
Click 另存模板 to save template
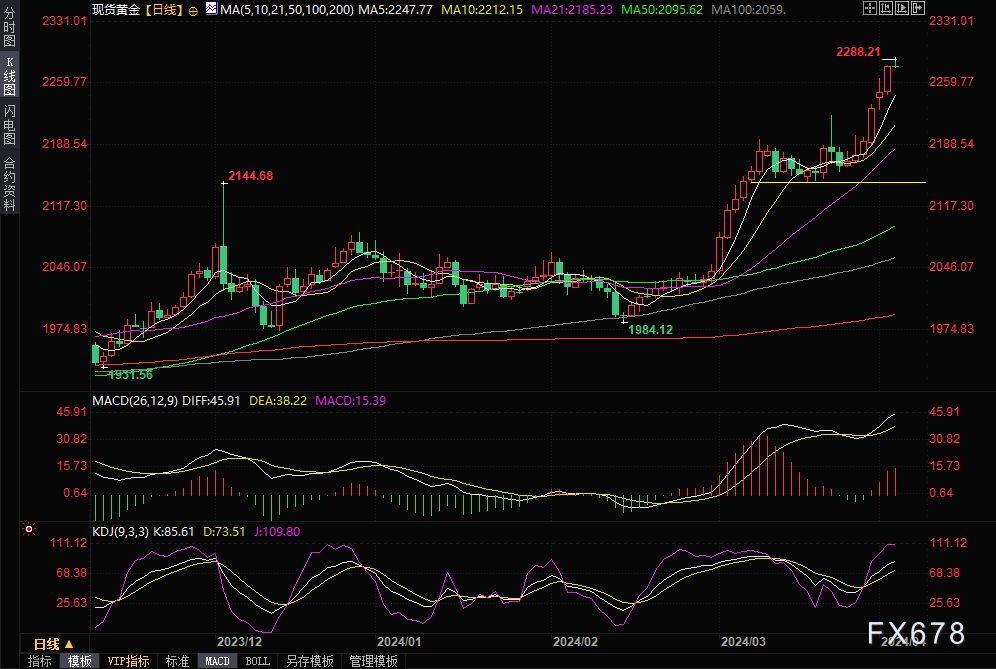coord(309,661)
